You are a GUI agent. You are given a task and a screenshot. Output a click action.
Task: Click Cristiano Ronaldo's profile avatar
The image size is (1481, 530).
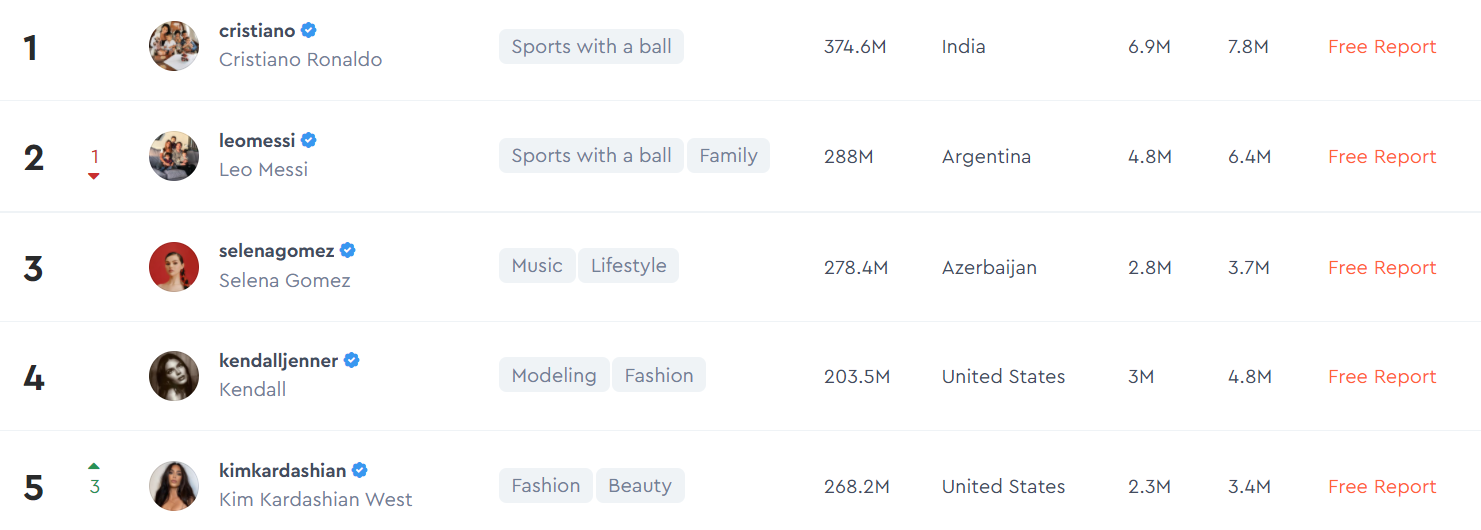tap(174, 46)
